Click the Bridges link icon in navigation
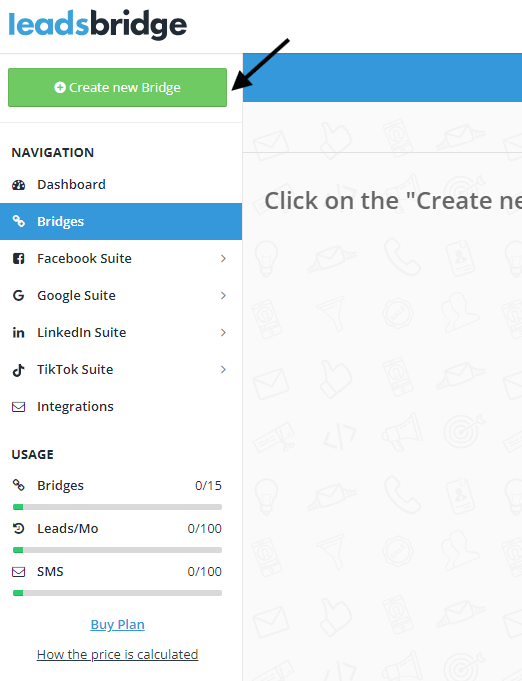 pos(18,221)
